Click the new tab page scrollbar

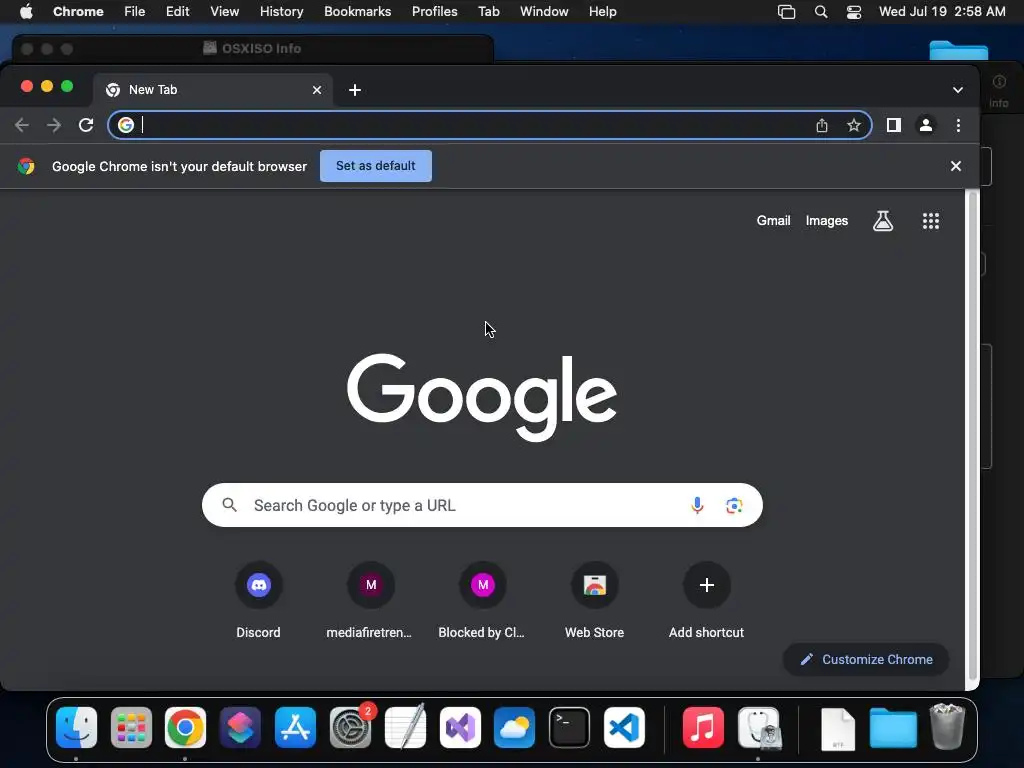tap(972, 438)
